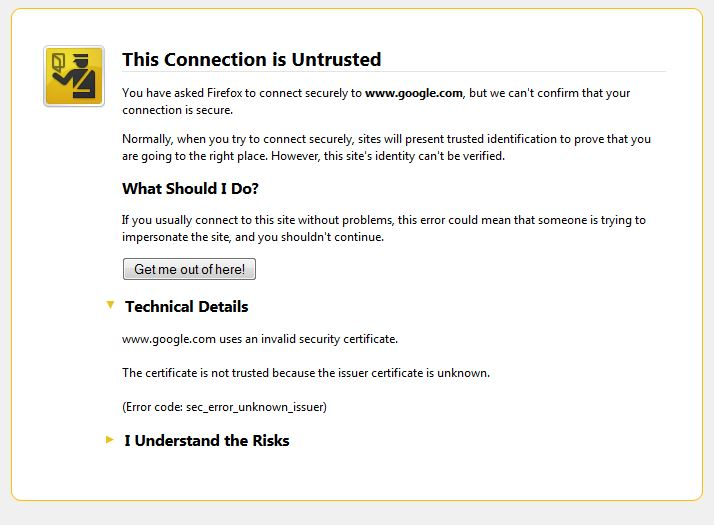Click the "impersonate the site" text line
The width and height of the screenshot is (714, 525).
tap(252, 237)
